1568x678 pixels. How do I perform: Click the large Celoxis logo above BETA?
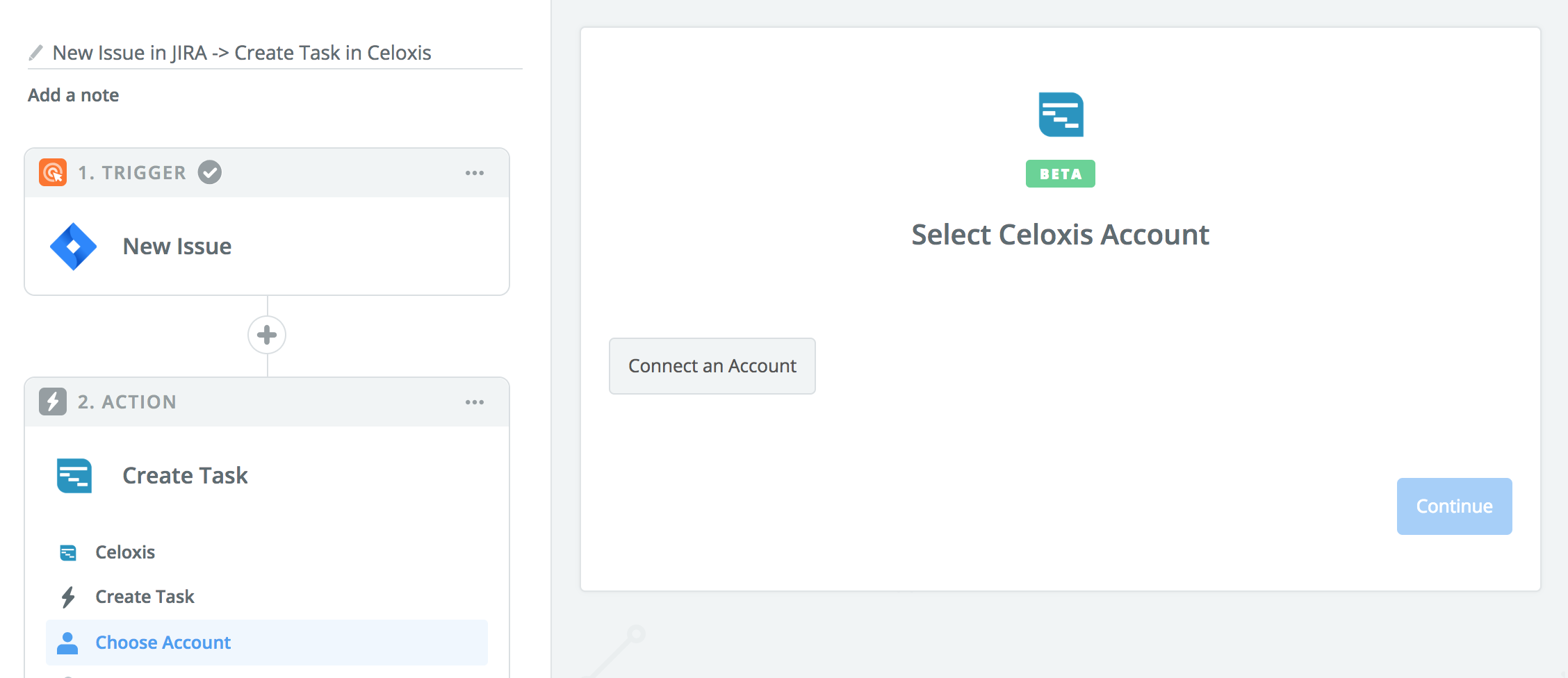click(x=1061, y=115)
